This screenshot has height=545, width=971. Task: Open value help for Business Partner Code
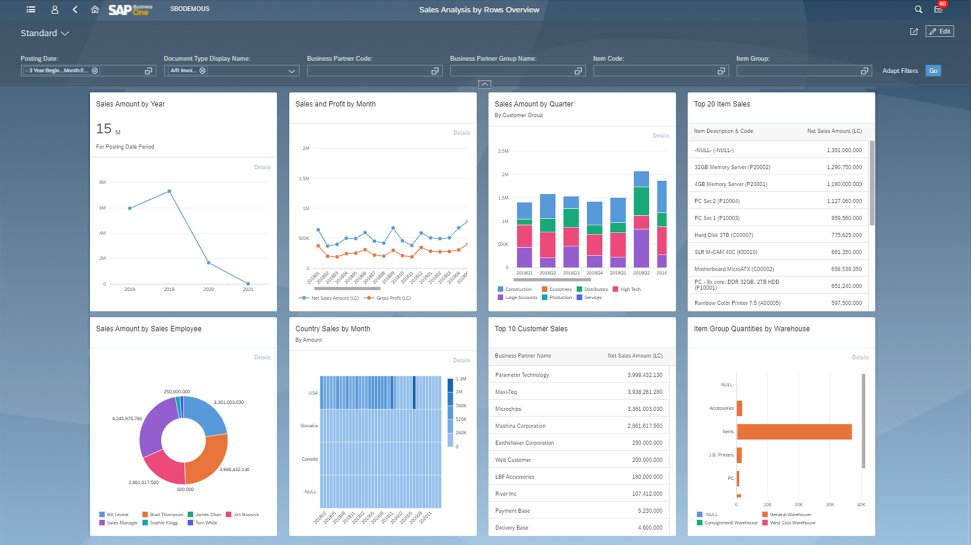tap(435, 71)
